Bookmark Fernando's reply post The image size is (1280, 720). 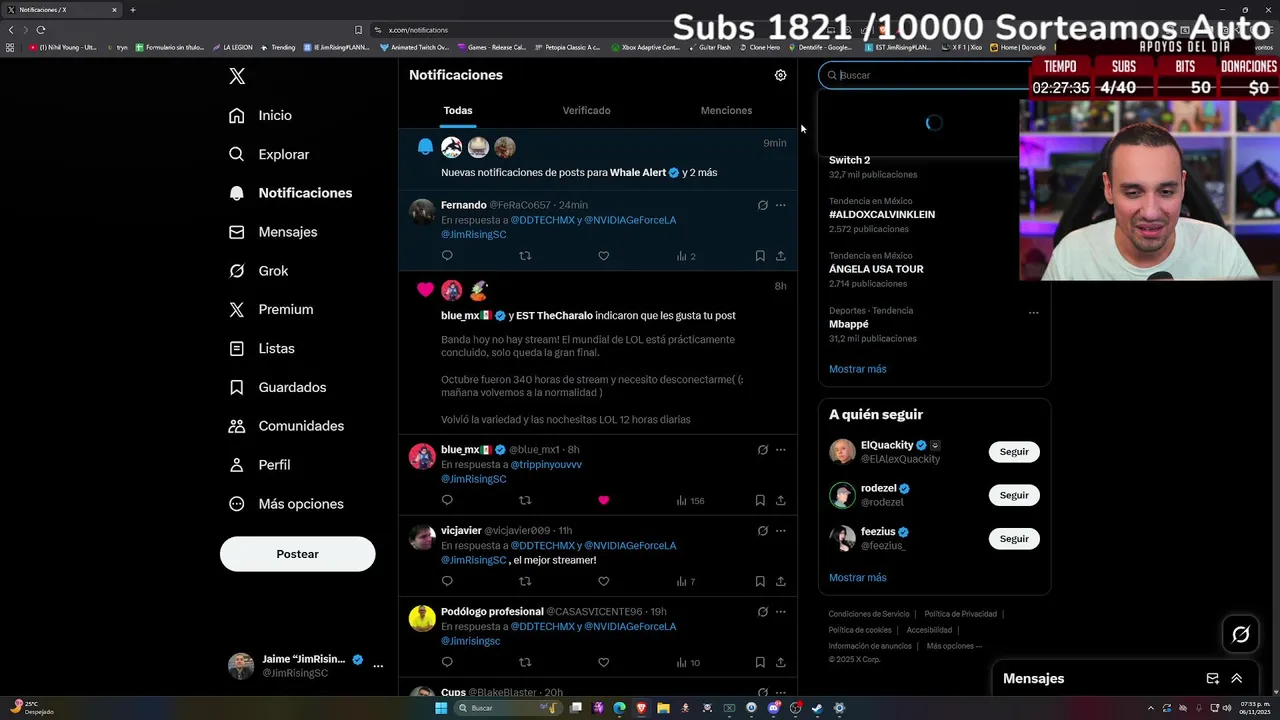[x=760, y=256]
